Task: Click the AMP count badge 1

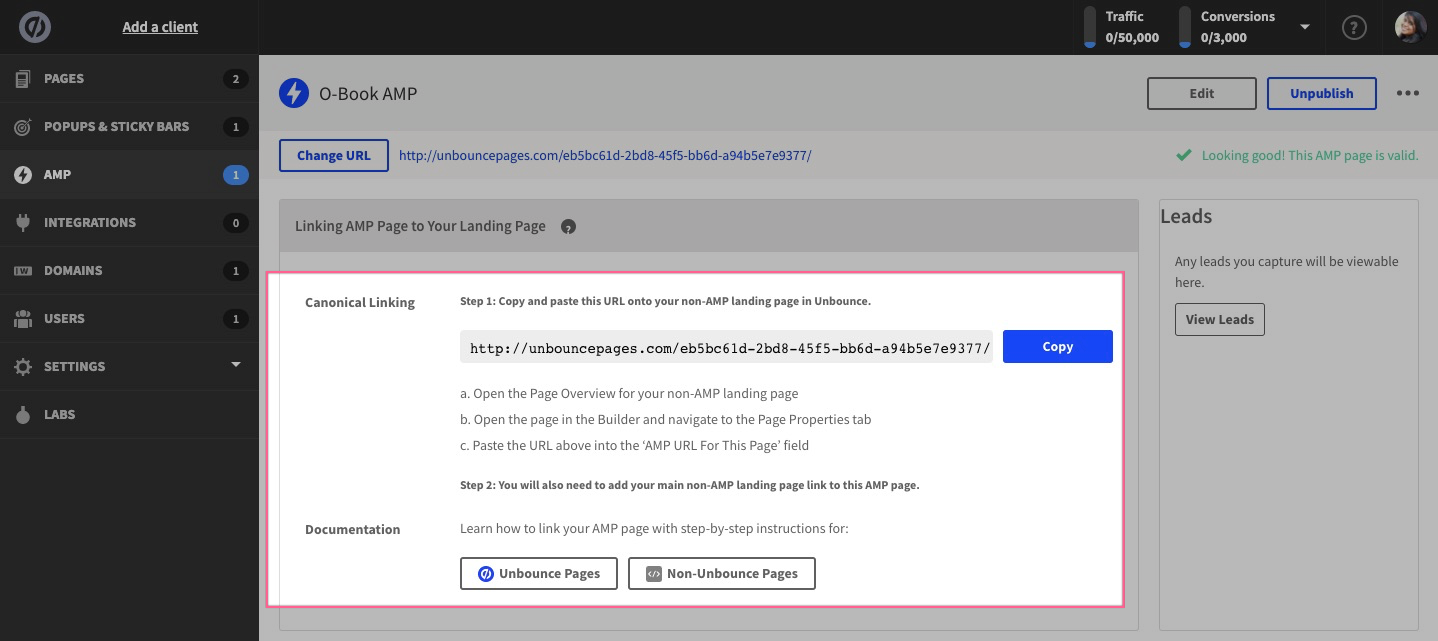Action: 235,175
